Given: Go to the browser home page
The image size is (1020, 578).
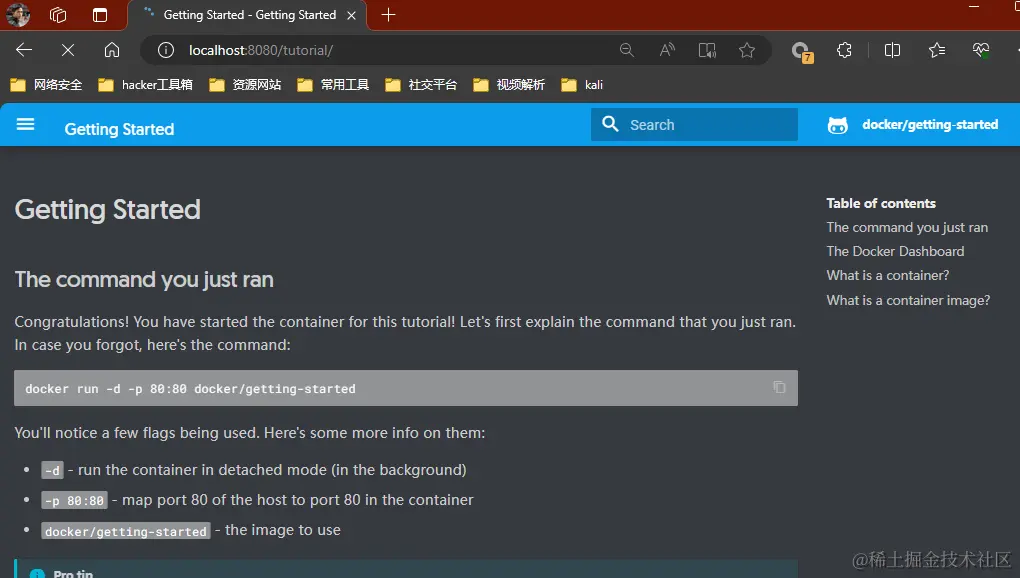Looking at the screenshot, I should (112, 50).
